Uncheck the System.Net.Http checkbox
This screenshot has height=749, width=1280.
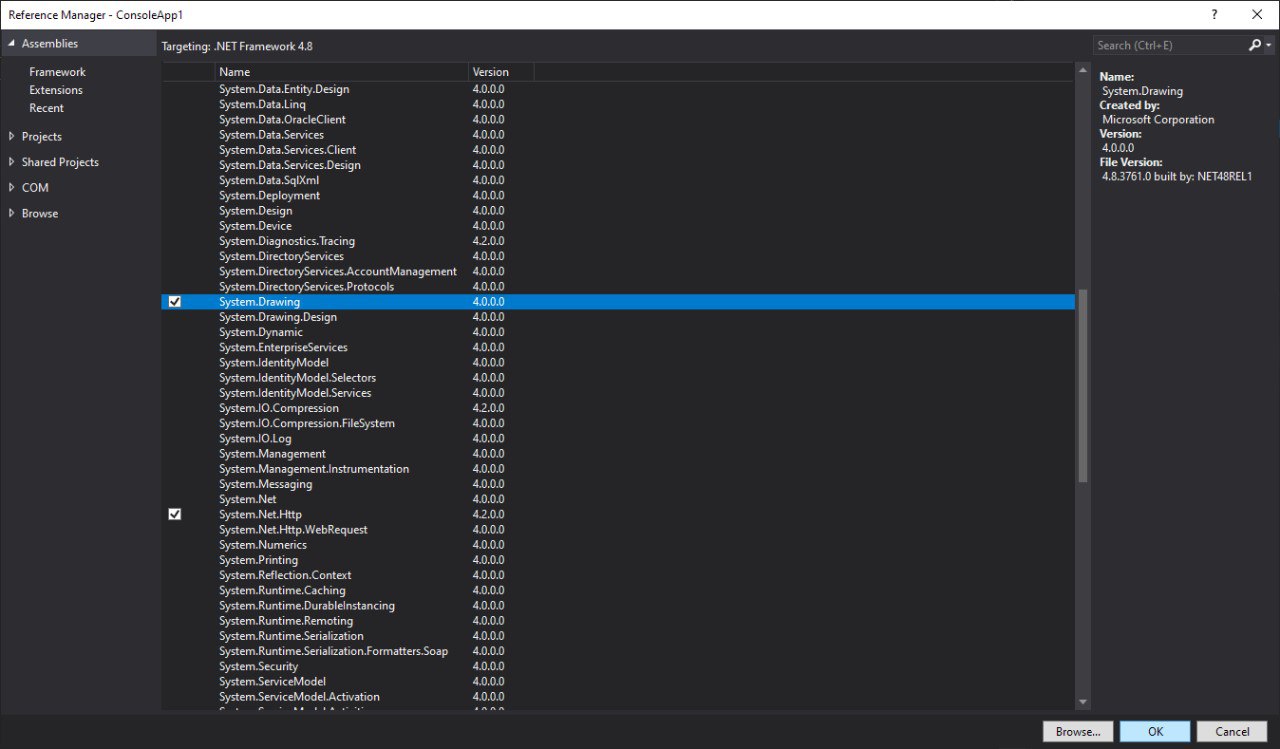pyautogui.click(x=175, y=514)
